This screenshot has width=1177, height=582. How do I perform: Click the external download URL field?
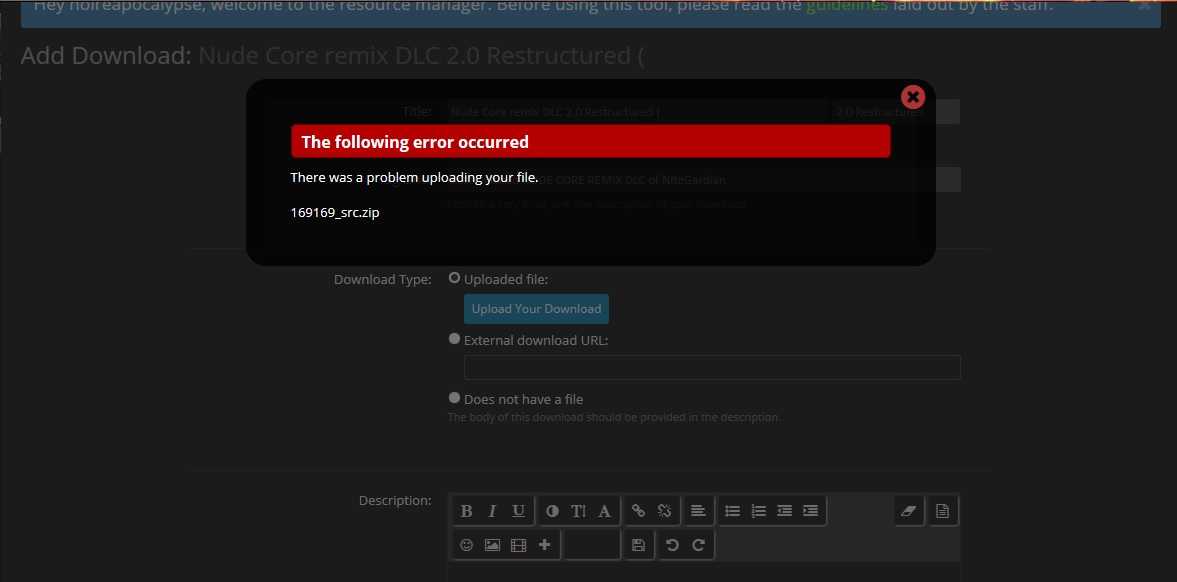712,367
